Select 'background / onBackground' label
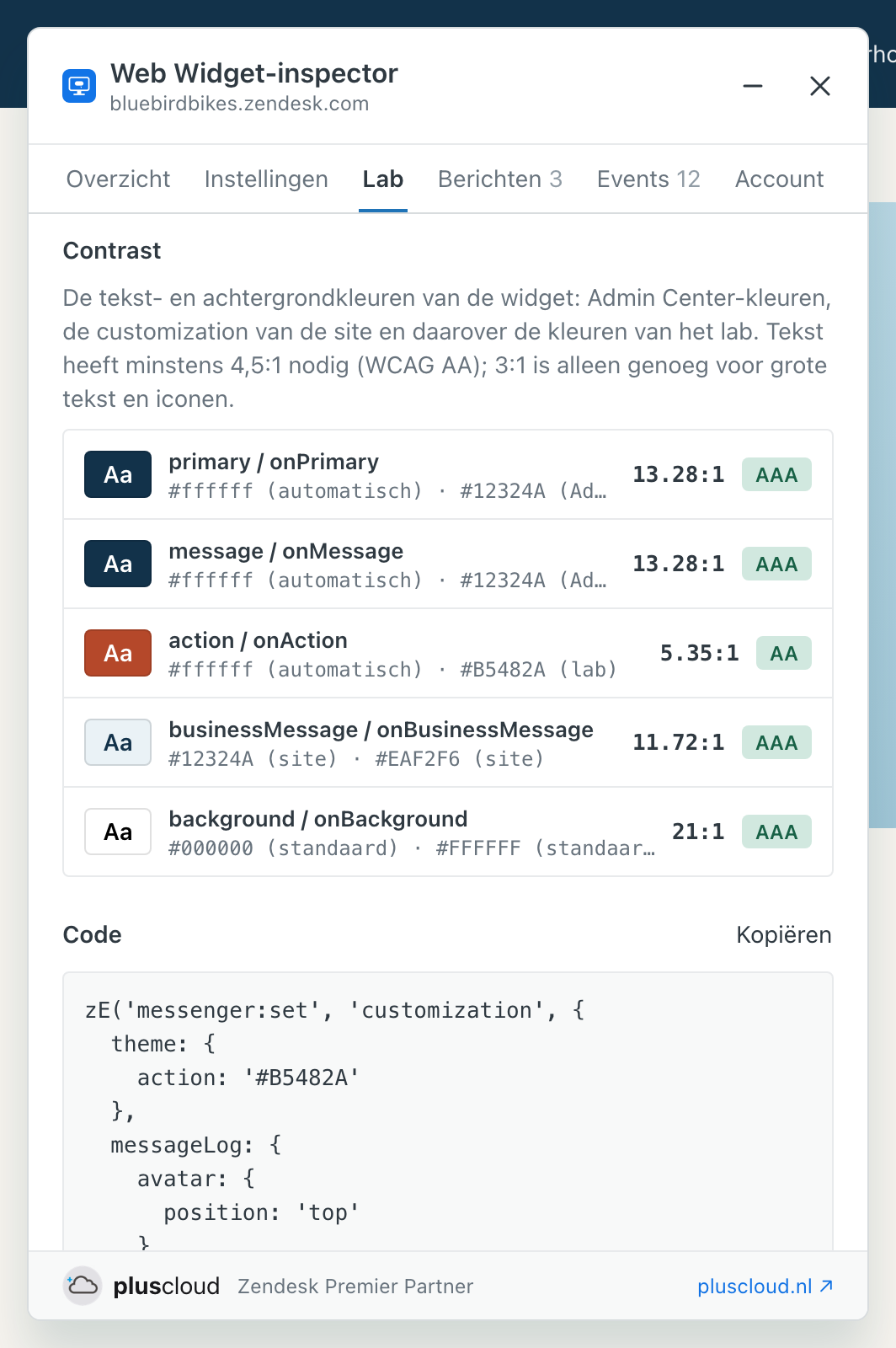The image size is (896, 1348). (x=318, y=819)
